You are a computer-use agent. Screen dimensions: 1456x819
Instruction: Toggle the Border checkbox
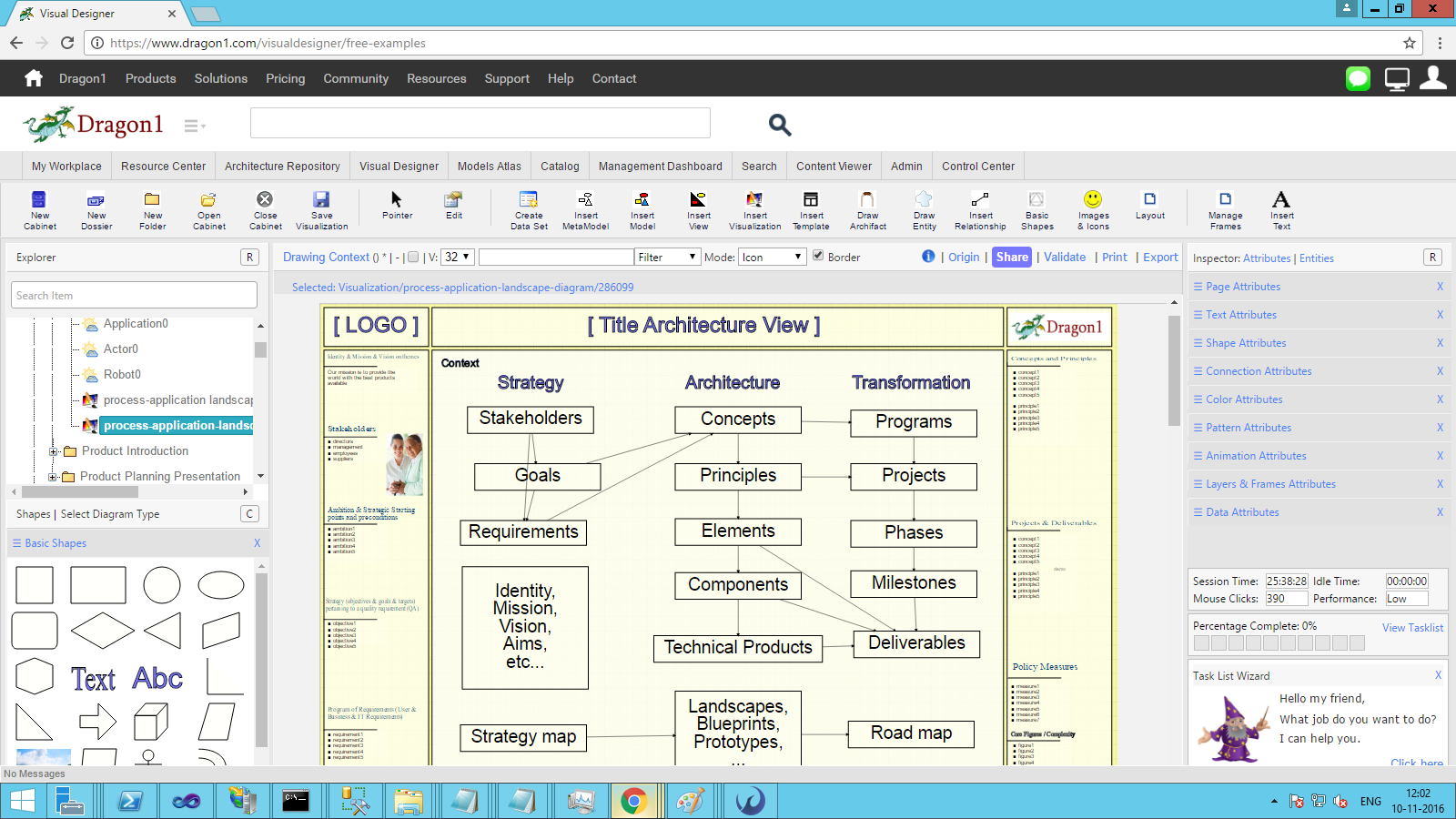pos(818,256)
